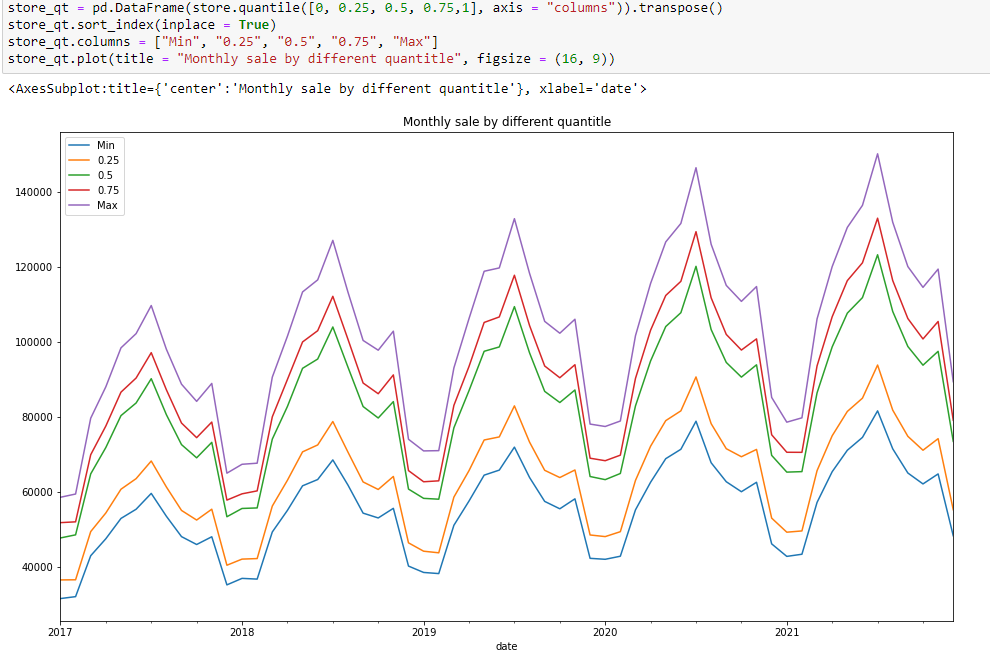Select the Min legend entry
Viewport: 990px width, 660px height.
point(103,145)
